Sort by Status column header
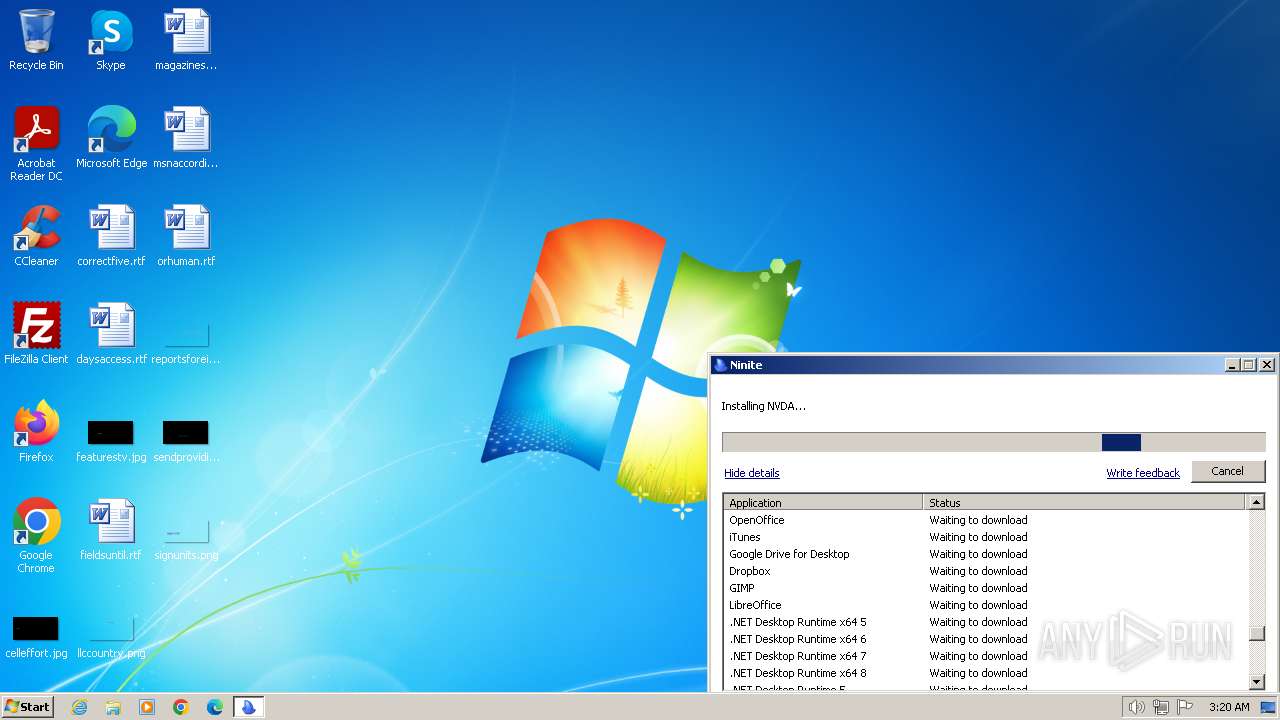 coord(1084,502)
